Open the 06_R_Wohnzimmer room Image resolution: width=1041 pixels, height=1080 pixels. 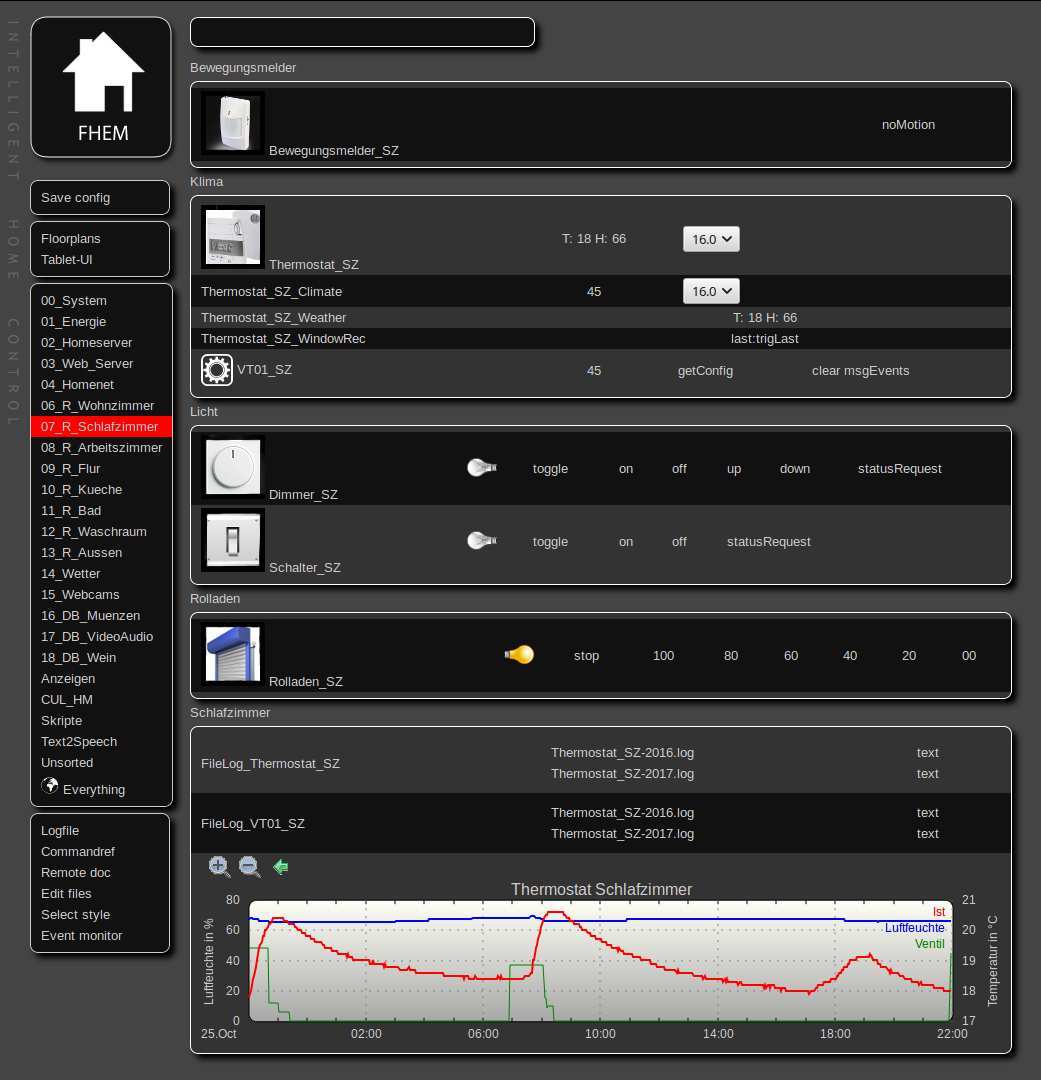[97, 406]
